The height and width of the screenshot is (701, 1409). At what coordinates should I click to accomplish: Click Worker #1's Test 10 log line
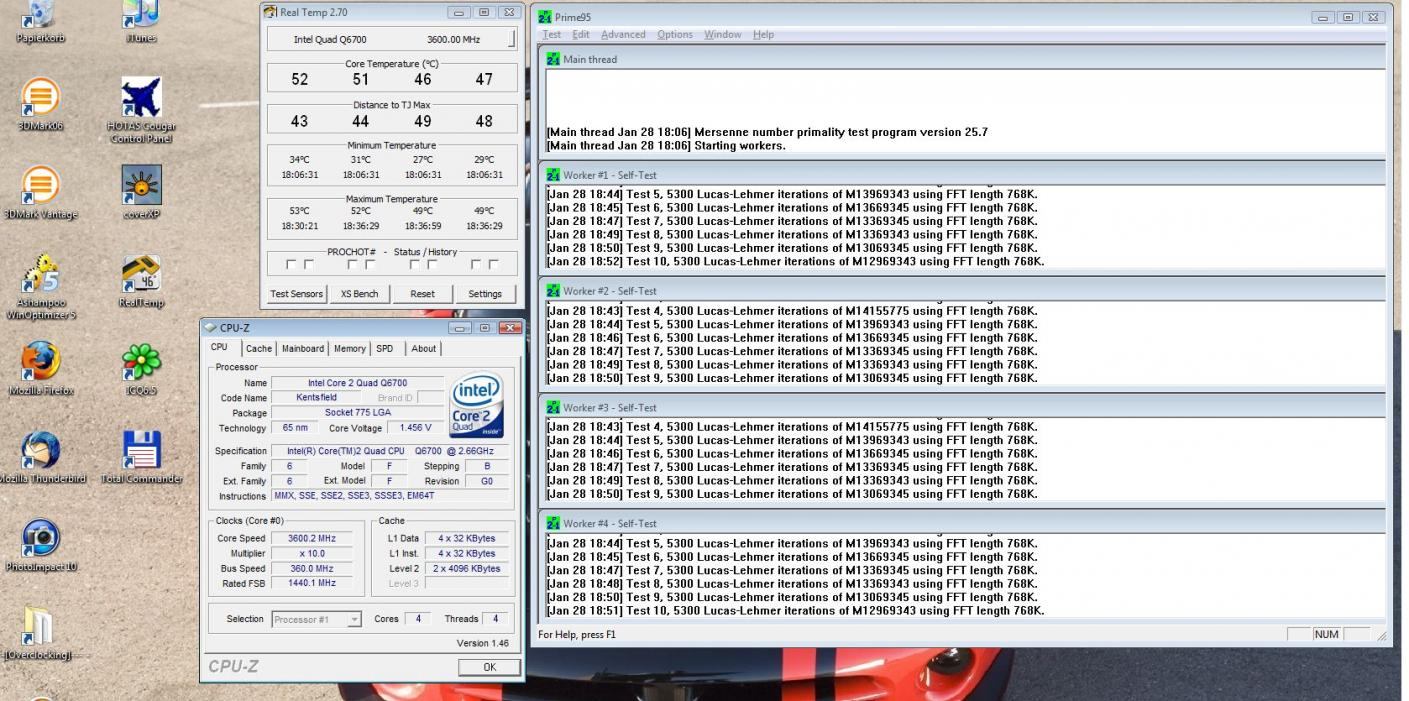[x=795, y=262]
